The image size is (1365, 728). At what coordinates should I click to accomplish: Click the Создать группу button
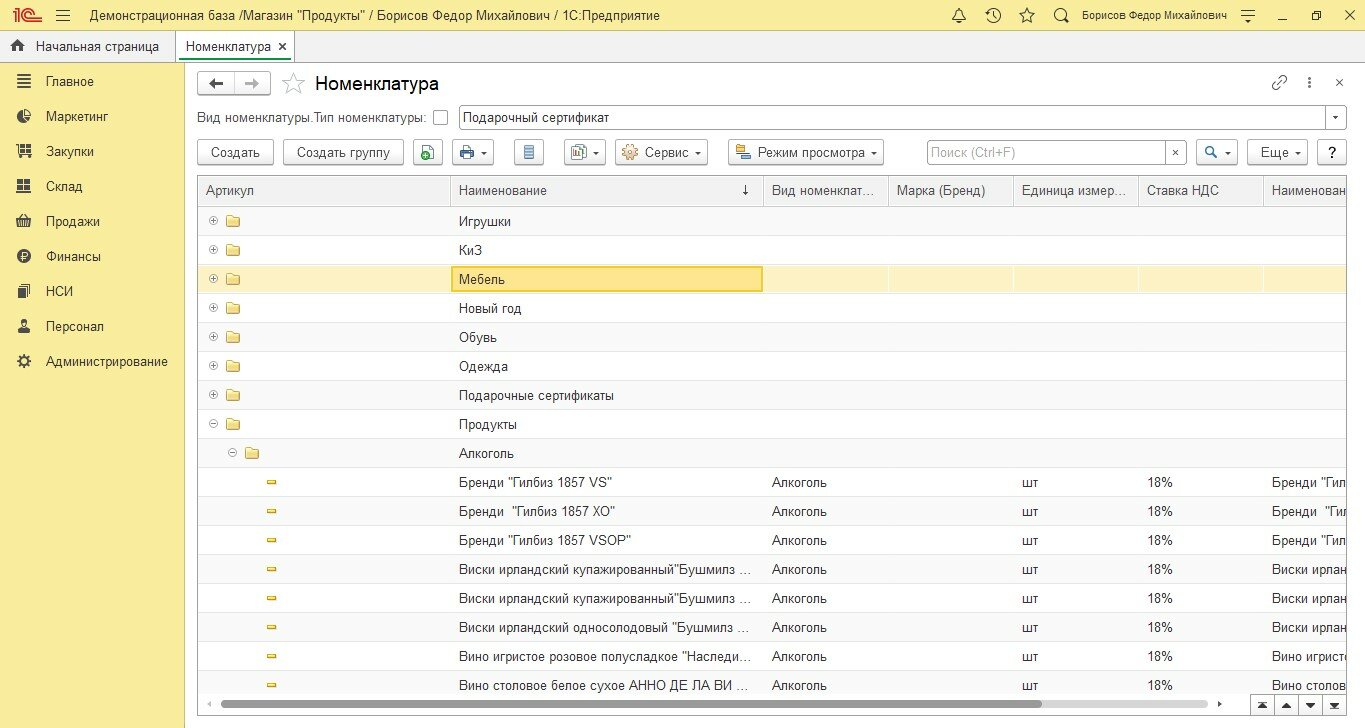[344, 152]
